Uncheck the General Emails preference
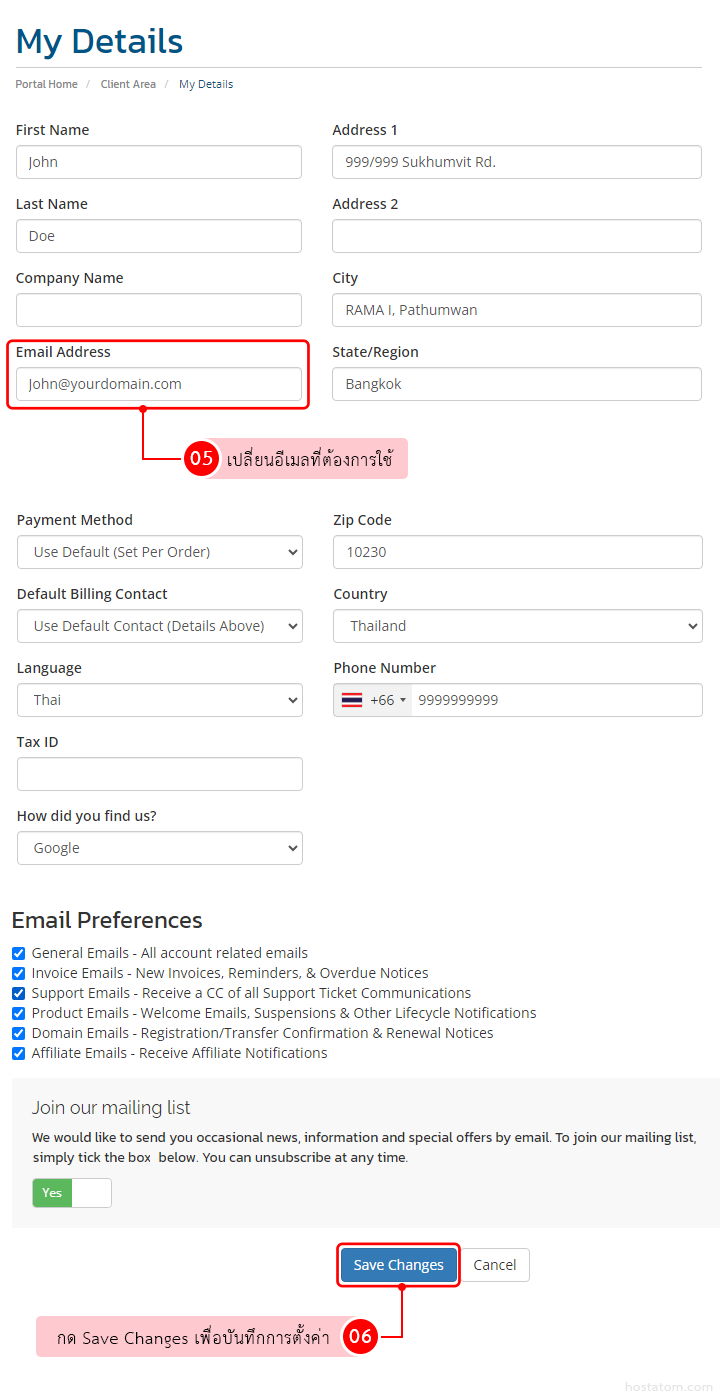Viewport: 720px width, 1398px height. 18,953
